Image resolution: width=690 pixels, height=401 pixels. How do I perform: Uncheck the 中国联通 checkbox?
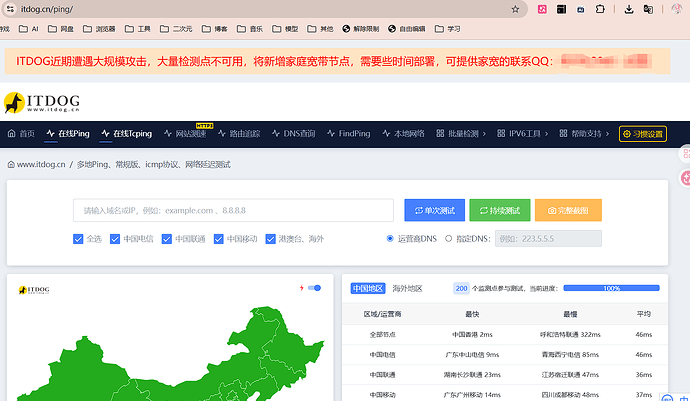(x=167, y=239)
